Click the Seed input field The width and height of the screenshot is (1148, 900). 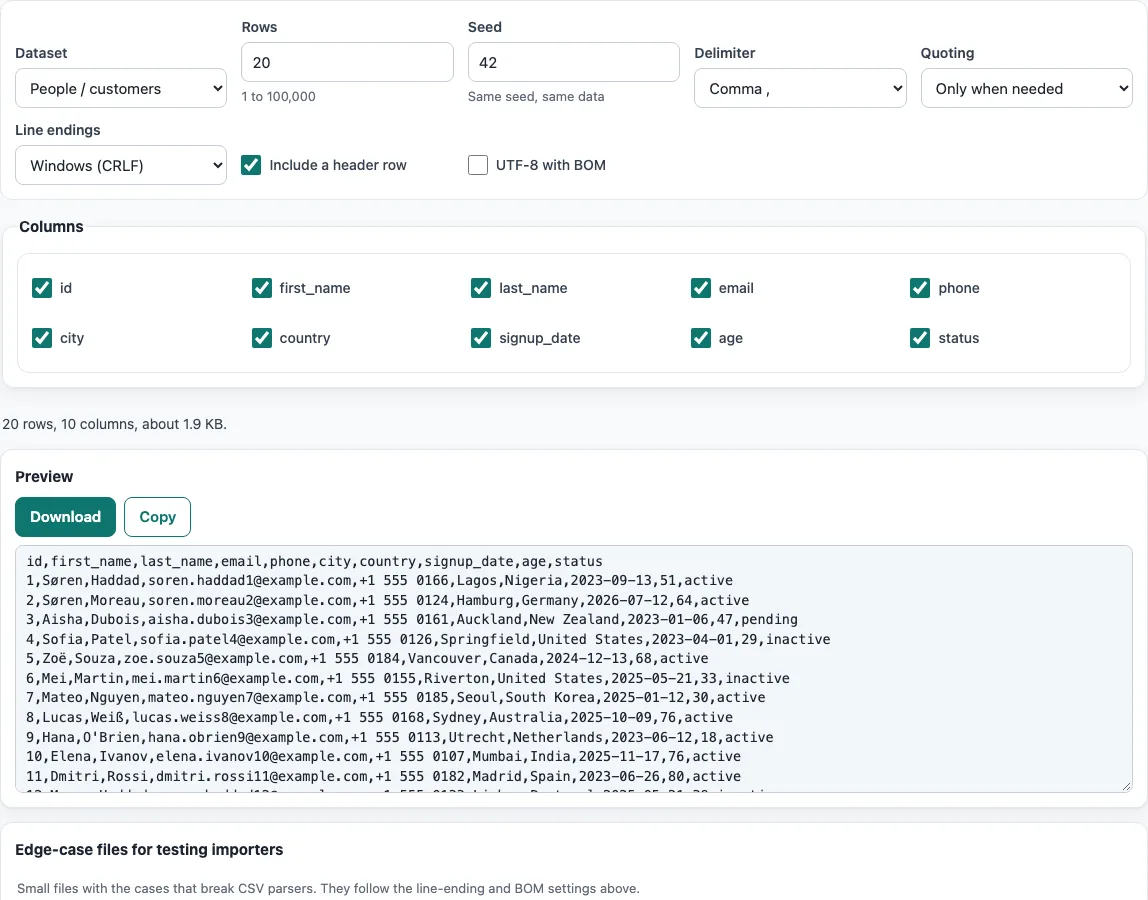tap(573, 62)
